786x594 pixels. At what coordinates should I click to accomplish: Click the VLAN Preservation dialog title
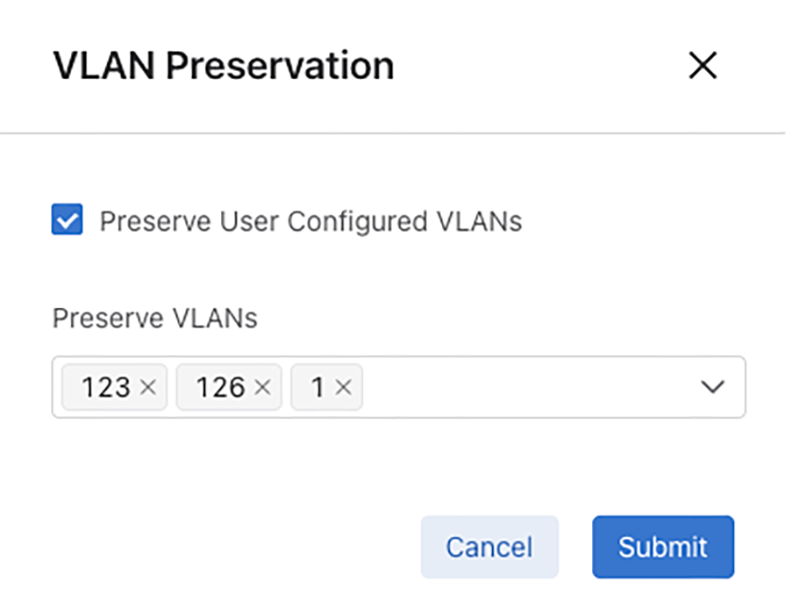click(223, 66)
